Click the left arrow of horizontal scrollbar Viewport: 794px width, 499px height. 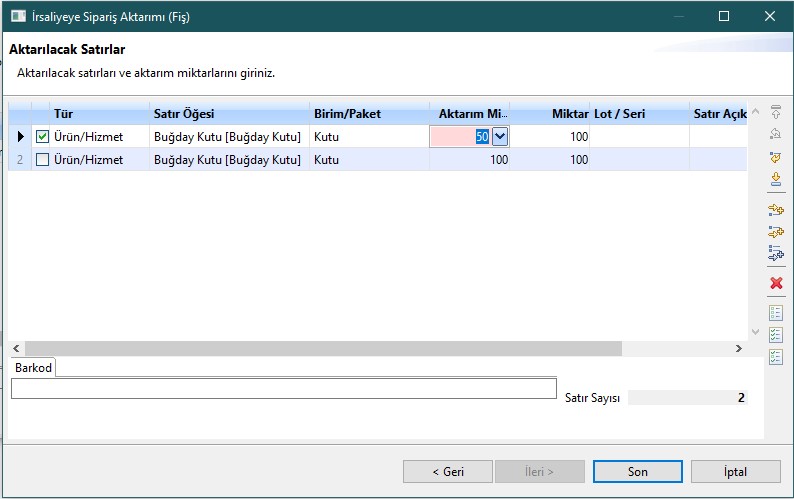16,349
